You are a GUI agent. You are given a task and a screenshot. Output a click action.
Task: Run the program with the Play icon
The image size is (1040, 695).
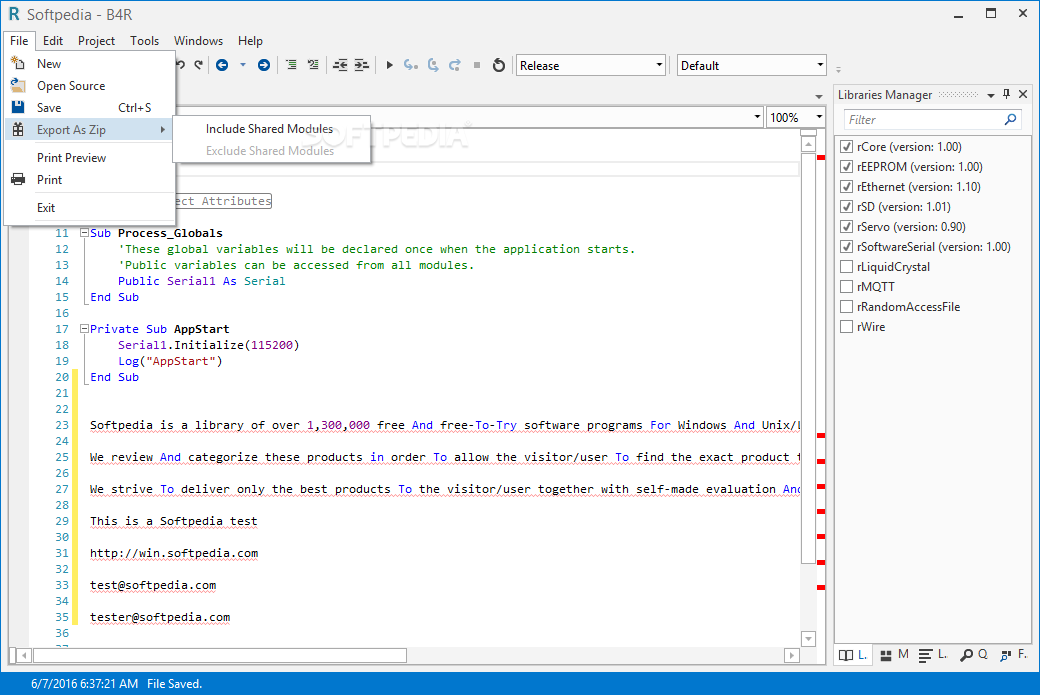click(389, 65)
